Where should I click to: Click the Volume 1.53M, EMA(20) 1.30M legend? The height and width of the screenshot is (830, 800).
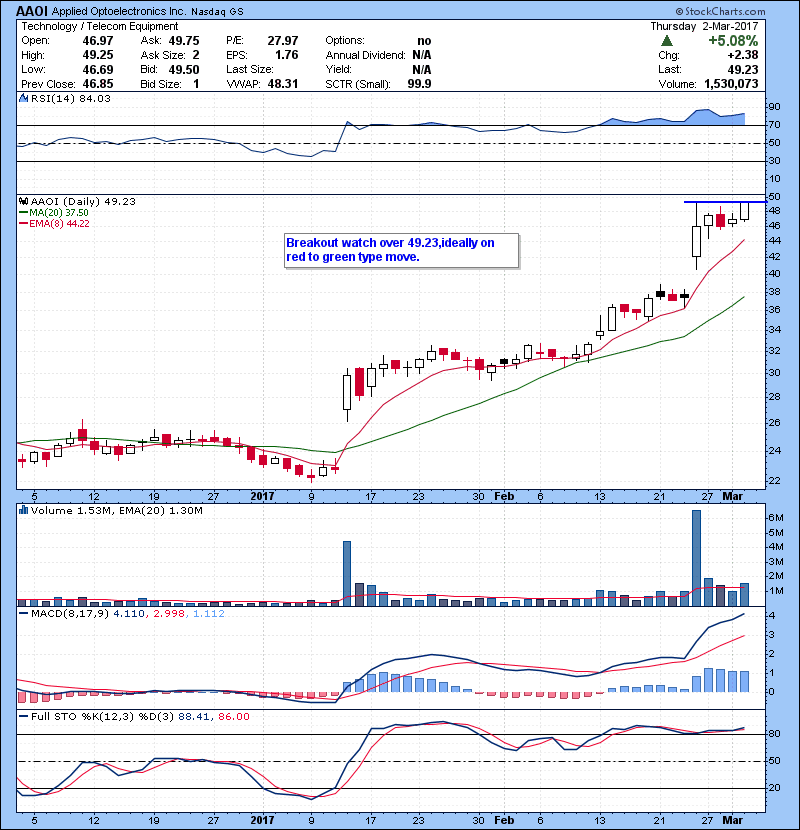pos(116,510)
